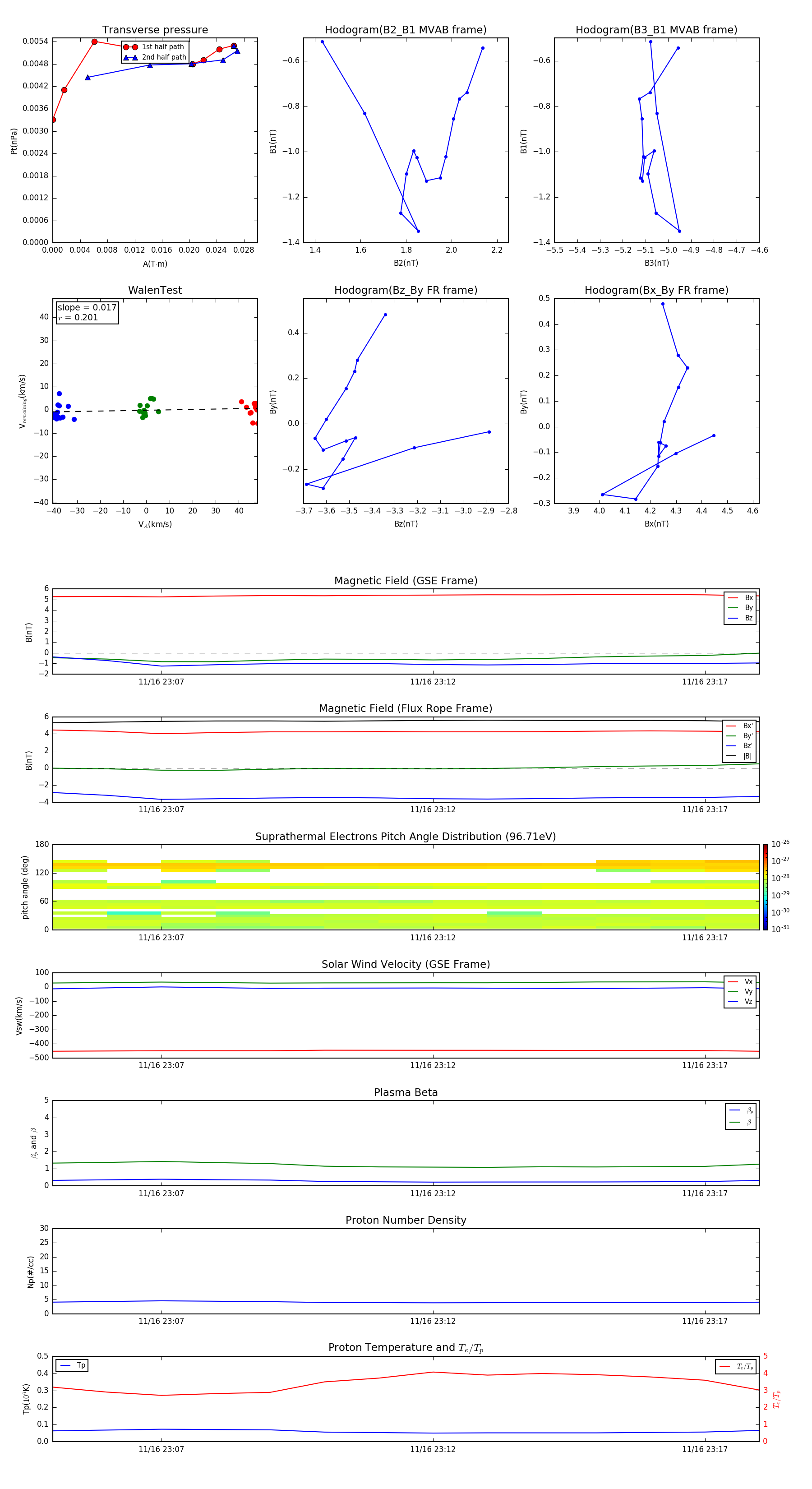This screenshot has height=1489, width=812.
Task: Click '11/16 23:17' tick under temperature plot
Action: tap(705, 1450)
